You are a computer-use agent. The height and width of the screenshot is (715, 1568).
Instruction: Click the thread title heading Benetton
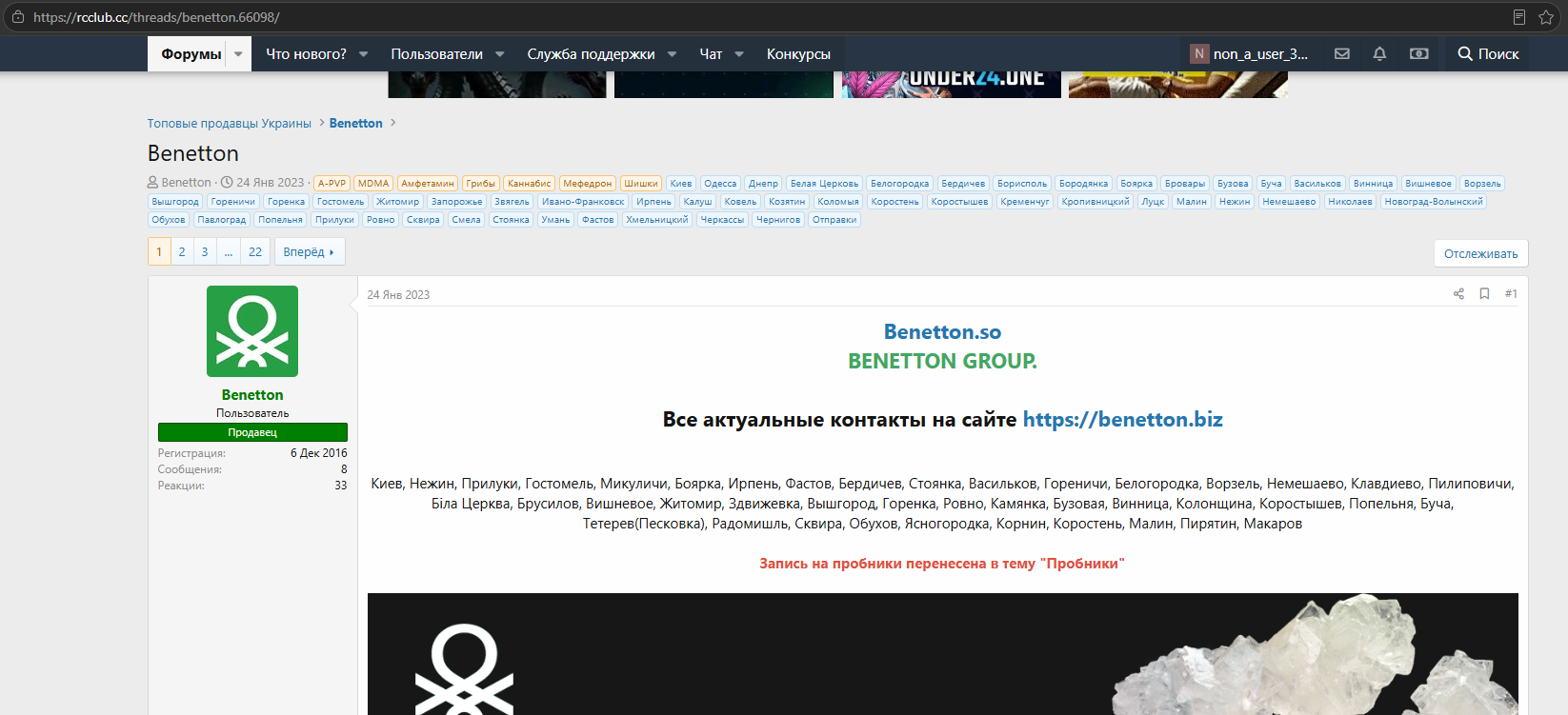click(193, 153)
